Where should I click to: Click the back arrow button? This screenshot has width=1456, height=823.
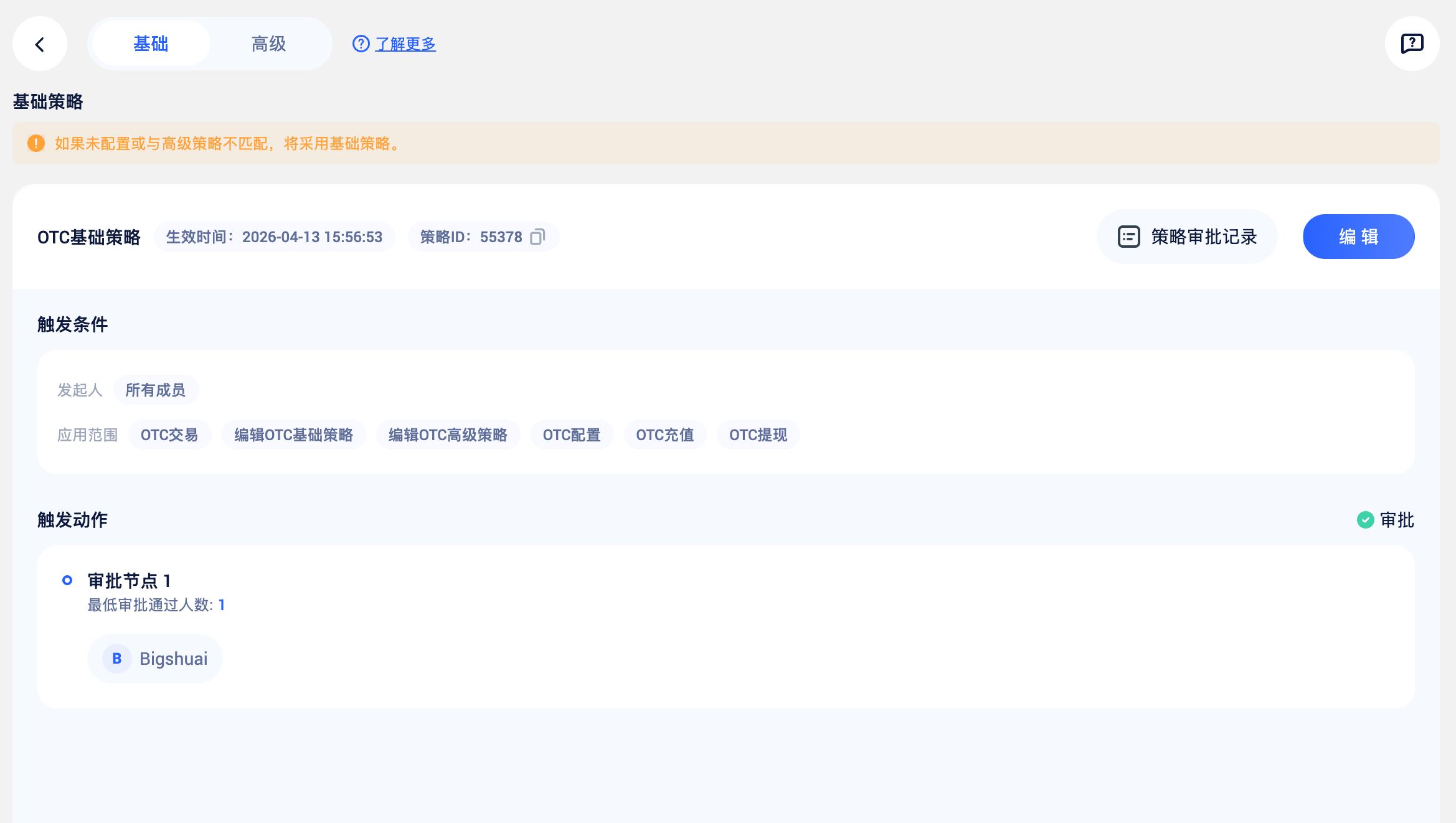(x=40, y=44)
